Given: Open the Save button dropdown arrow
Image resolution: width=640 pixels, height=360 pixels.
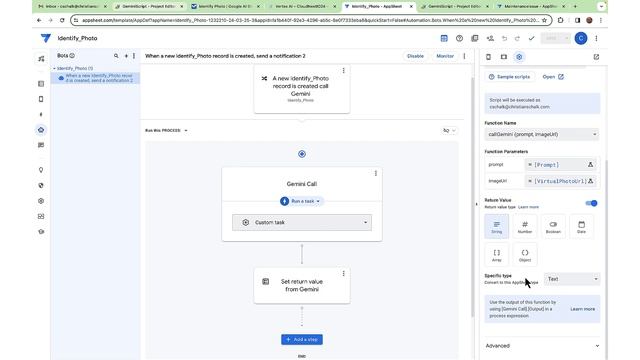Looking at the screenshot, I should (x=566, y=38).
